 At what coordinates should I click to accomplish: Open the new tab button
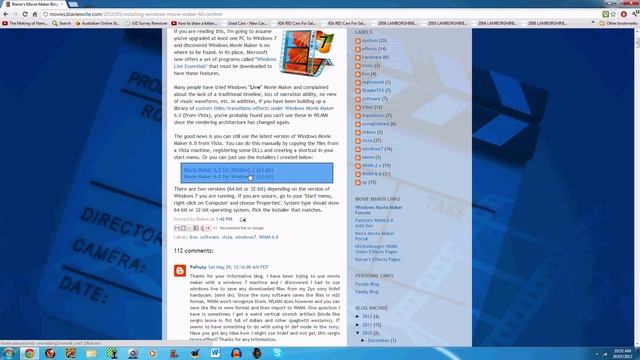(73, 4)
